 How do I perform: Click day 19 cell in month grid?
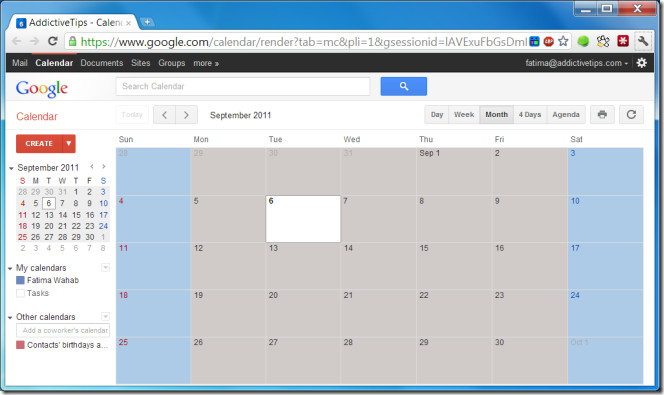(228, 313)
